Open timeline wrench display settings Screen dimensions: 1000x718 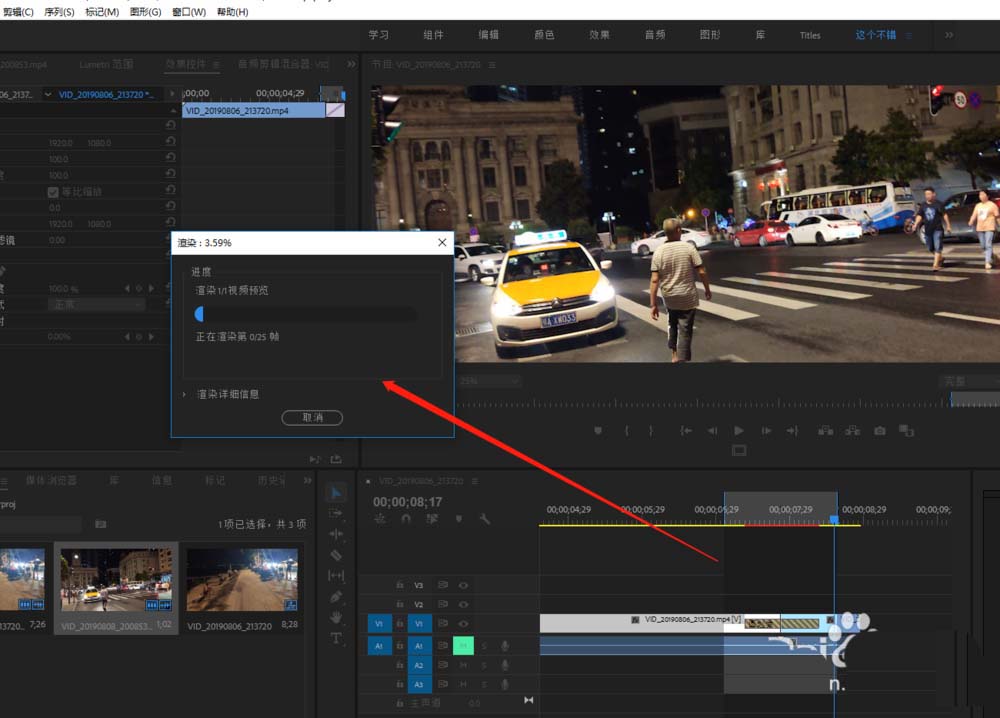485,519
